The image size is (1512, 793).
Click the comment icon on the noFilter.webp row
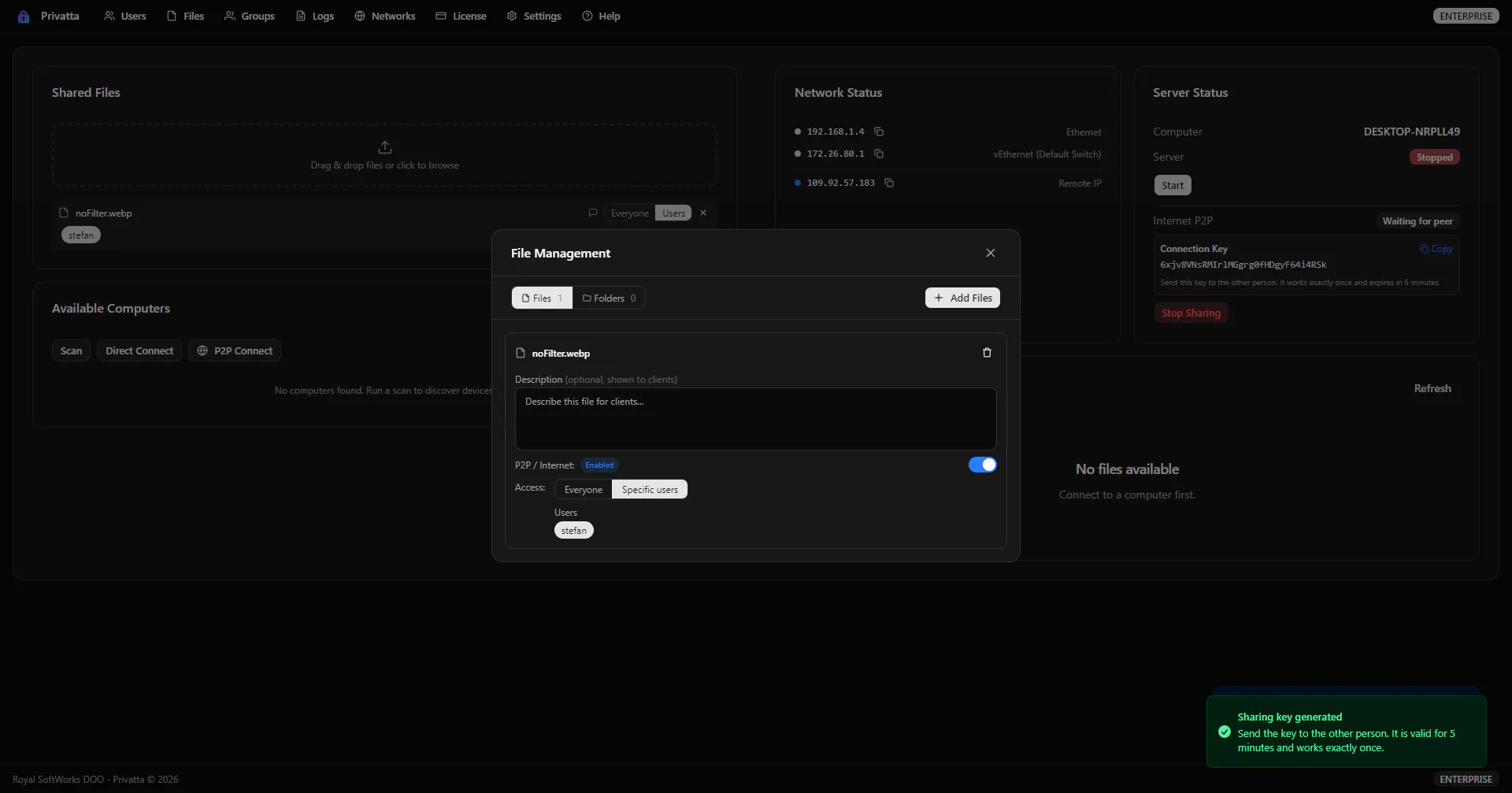(x=593, y=213)
